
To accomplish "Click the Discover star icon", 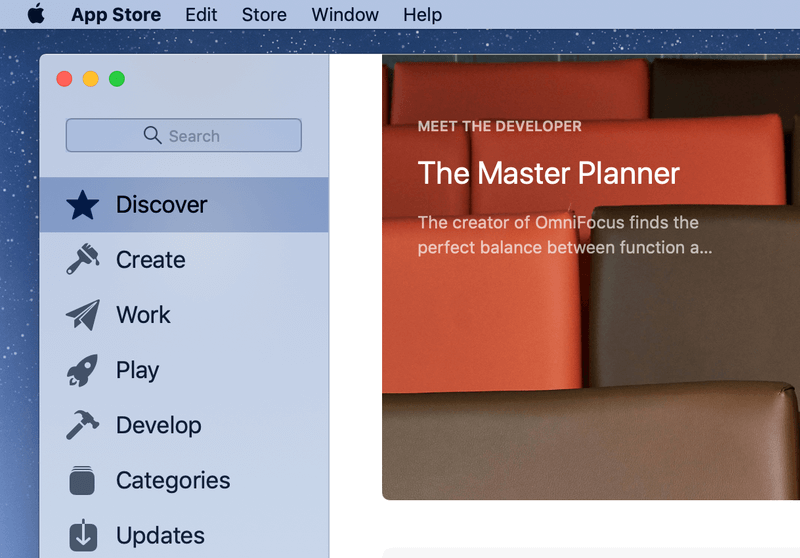I will 83,205.
